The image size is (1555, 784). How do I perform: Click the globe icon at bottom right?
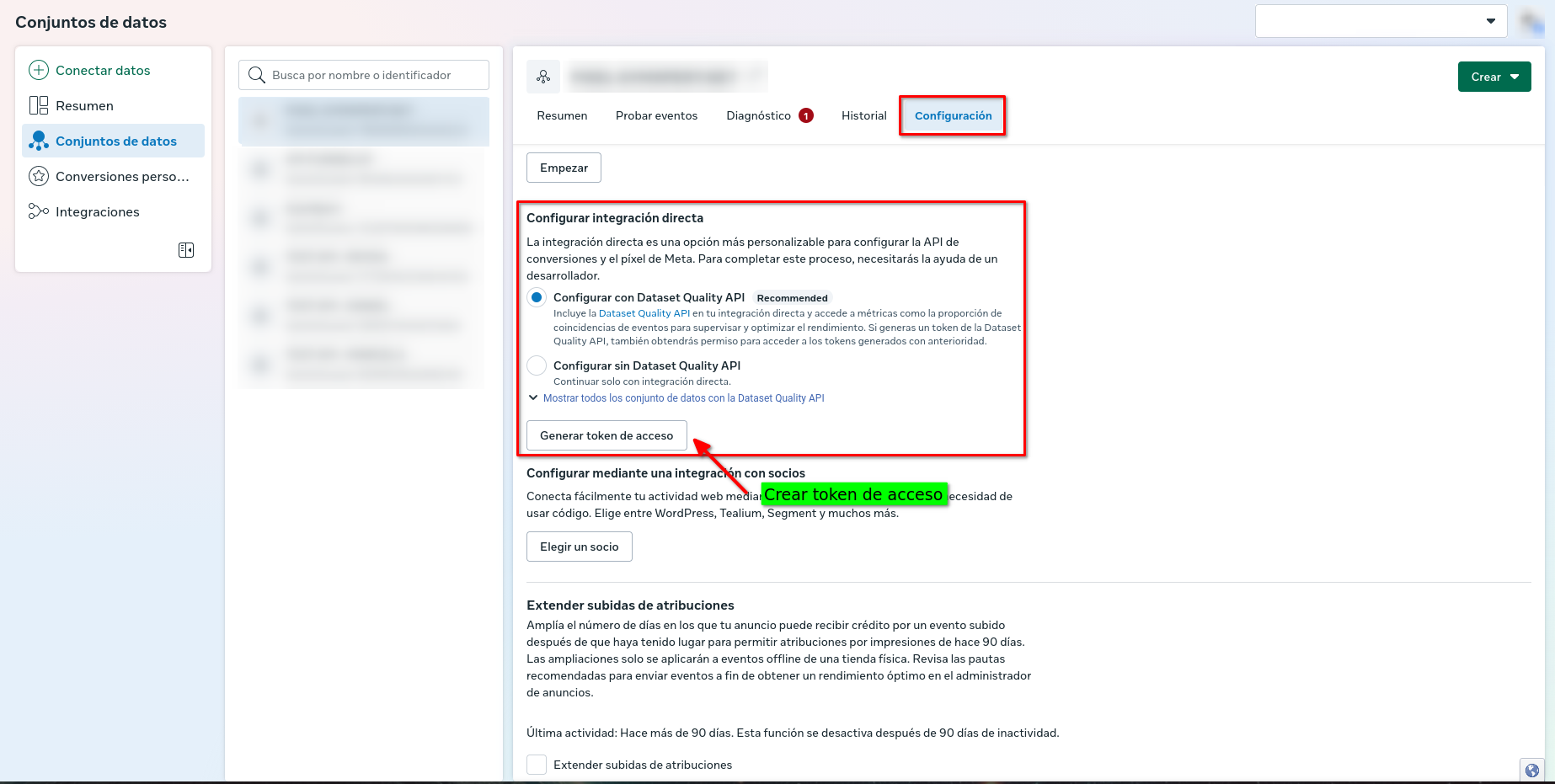click(x=1532, y=771)
